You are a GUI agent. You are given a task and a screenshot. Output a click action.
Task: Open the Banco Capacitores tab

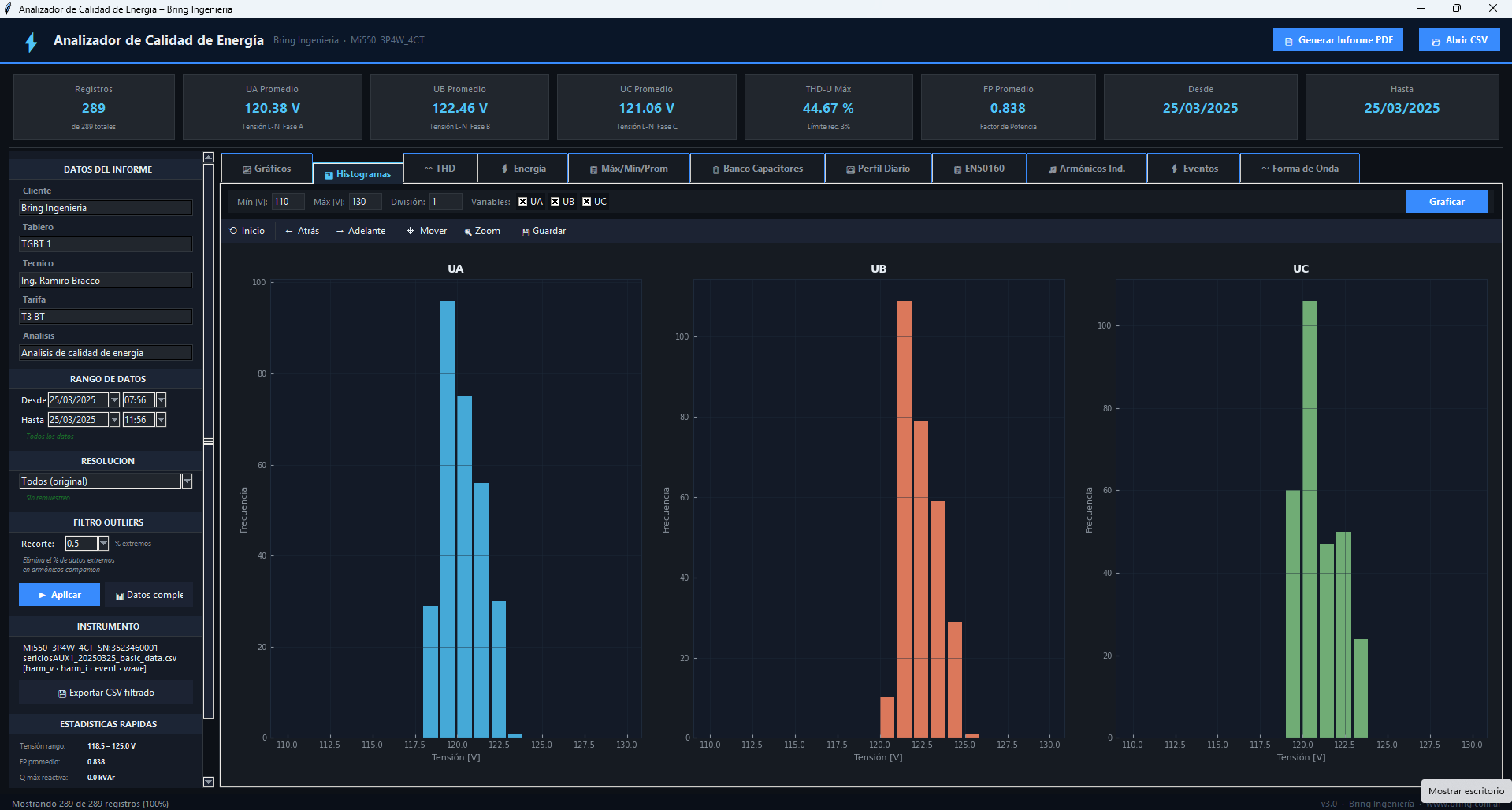pos(757,169)
